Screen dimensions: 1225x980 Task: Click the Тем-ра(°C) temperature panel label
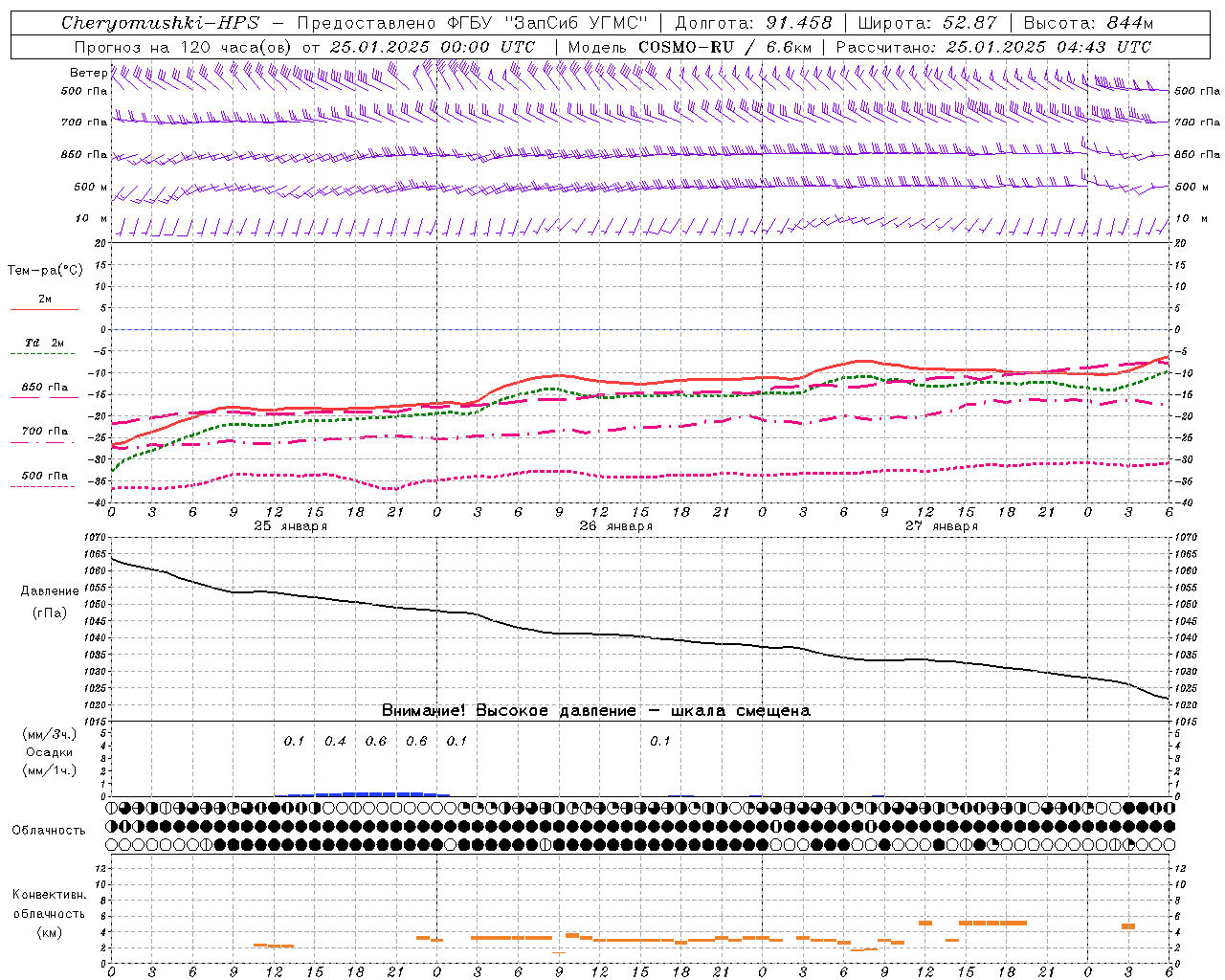(x=45, y=271)
